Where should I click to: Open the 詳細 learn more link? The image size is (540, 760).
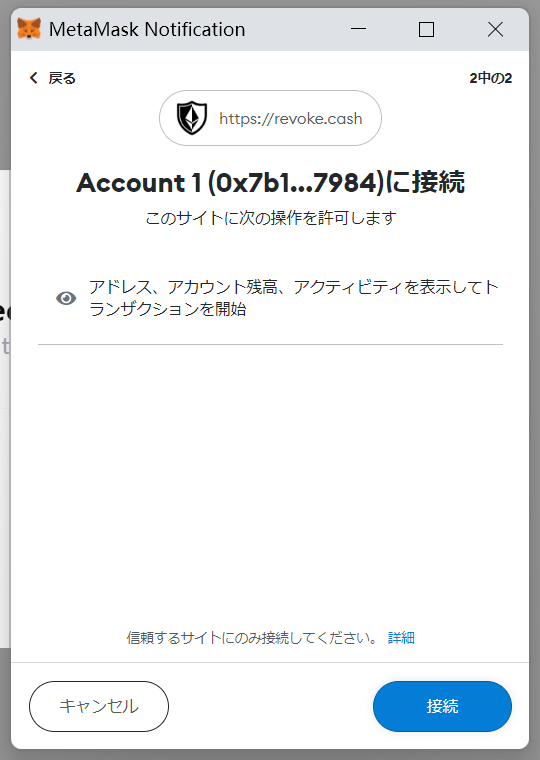[x=401, y=637]
